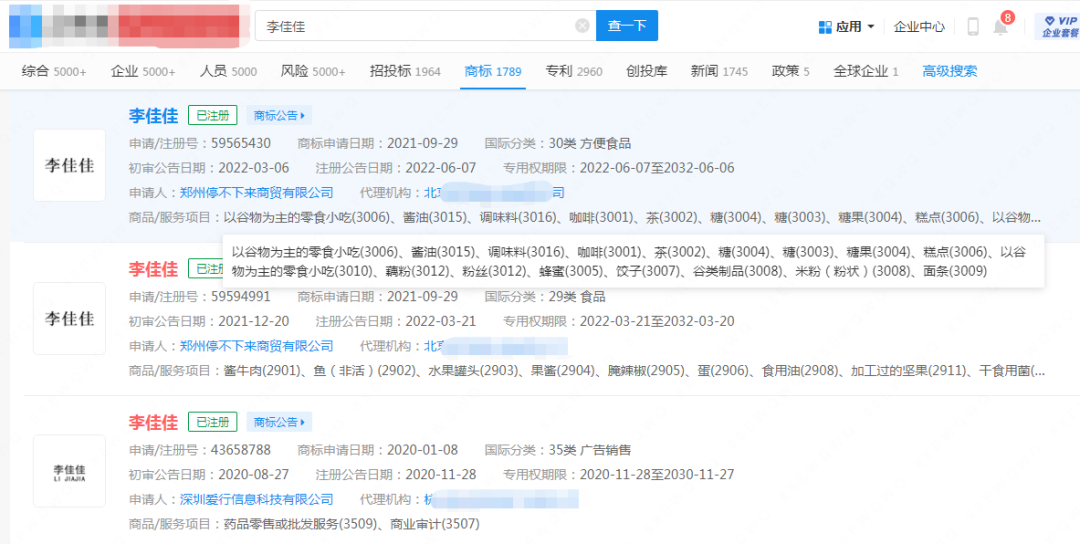Expand 商标公告 for trademark 59565430

pos(279,115)
